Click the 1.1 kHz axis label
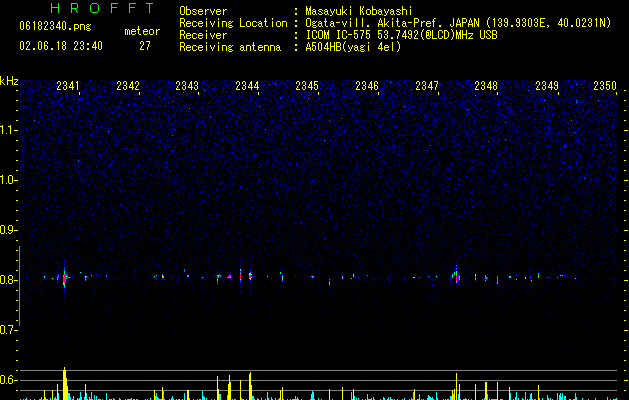This screenshot has height=400, width=629. (8, 130)
